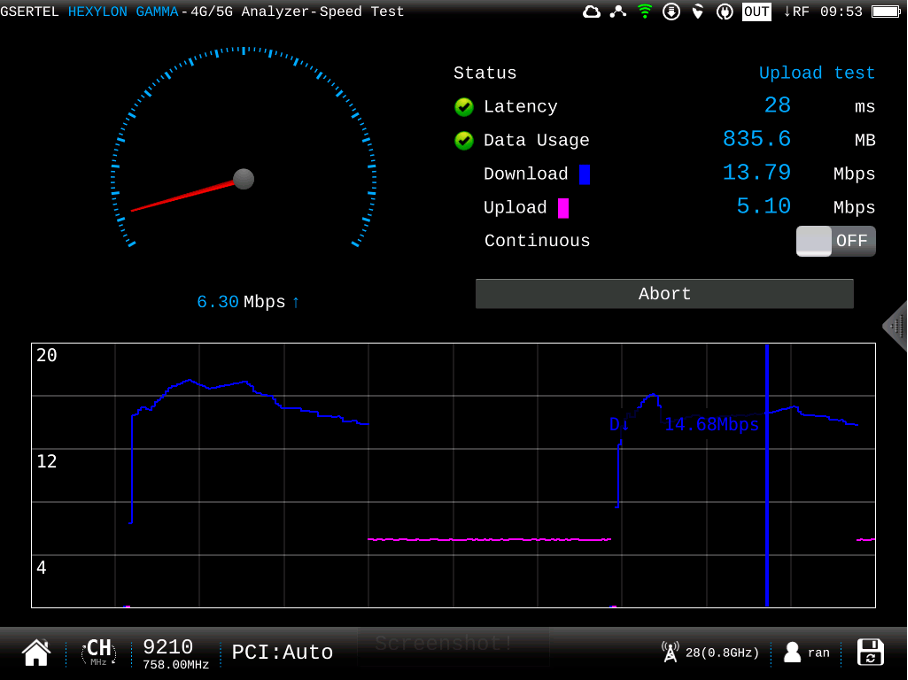Click the green check next to Data Usage

[x=464, y=141]
